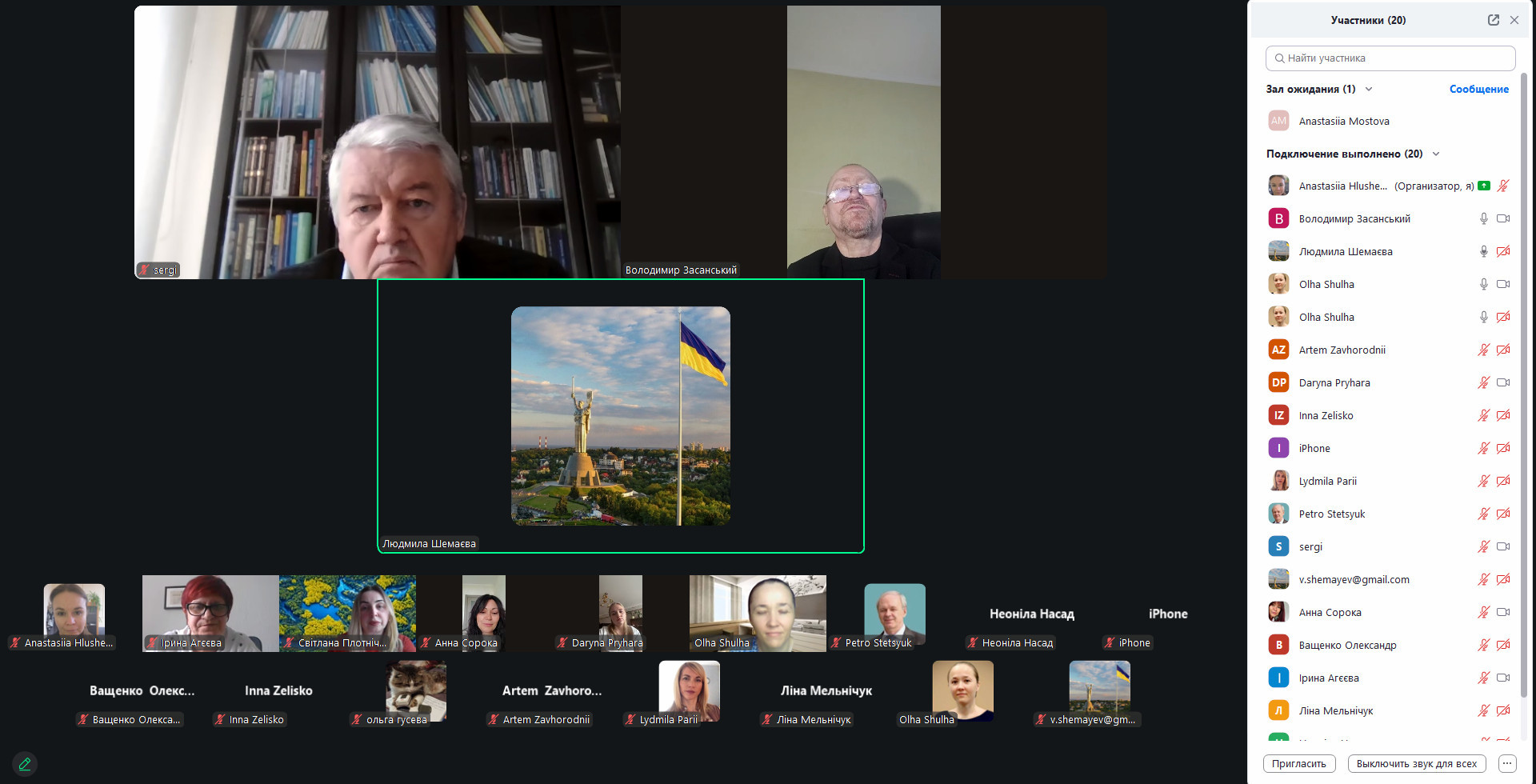
Task: Mute Людмила Шемаєва's microphone in list
Action: tap(1483, 251)
